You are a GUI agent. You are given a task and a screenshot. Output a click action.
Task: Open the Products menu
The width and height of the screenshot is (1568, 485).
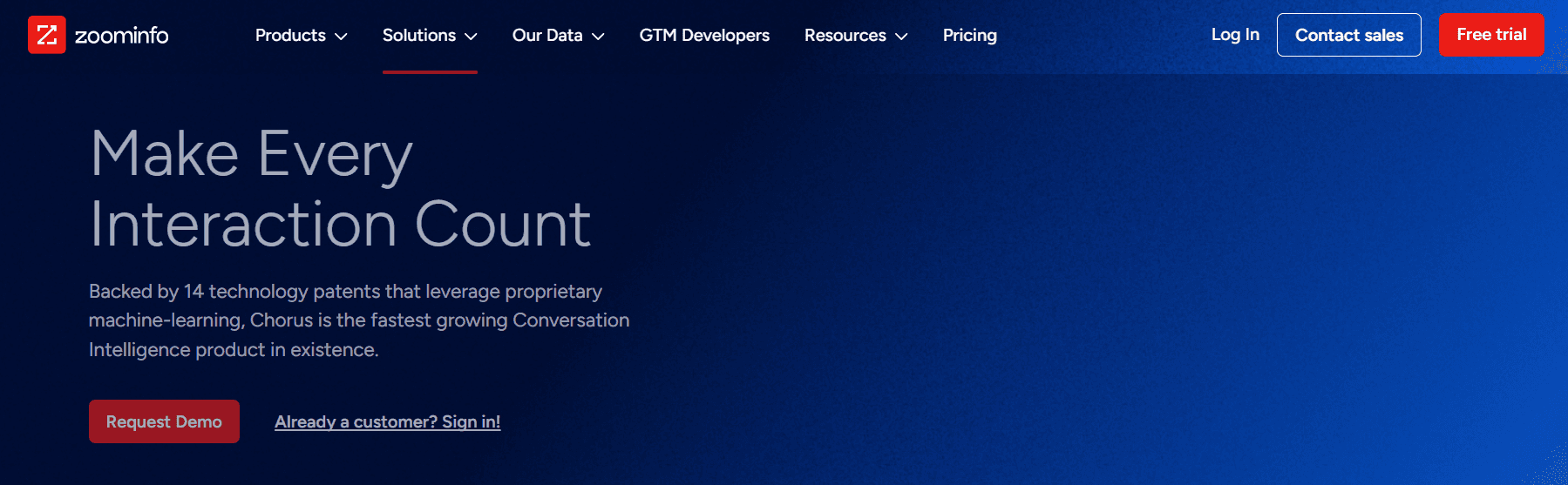(x=290, y=36)
